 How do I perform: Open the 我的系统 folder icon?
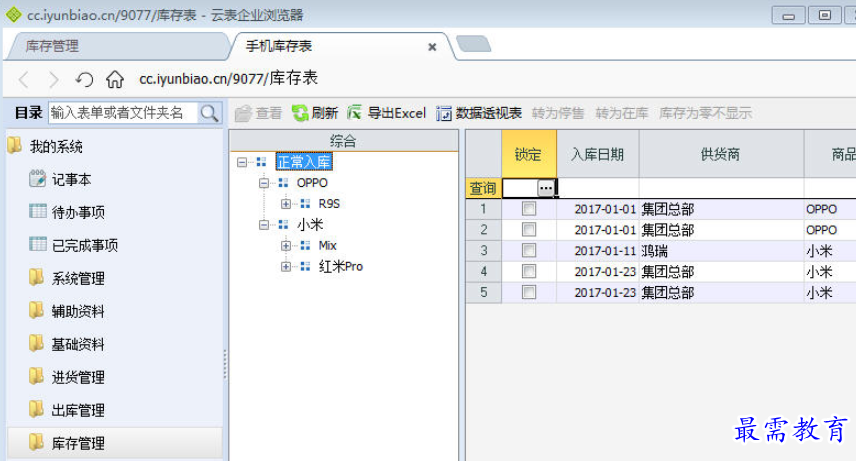click(15, 145)
